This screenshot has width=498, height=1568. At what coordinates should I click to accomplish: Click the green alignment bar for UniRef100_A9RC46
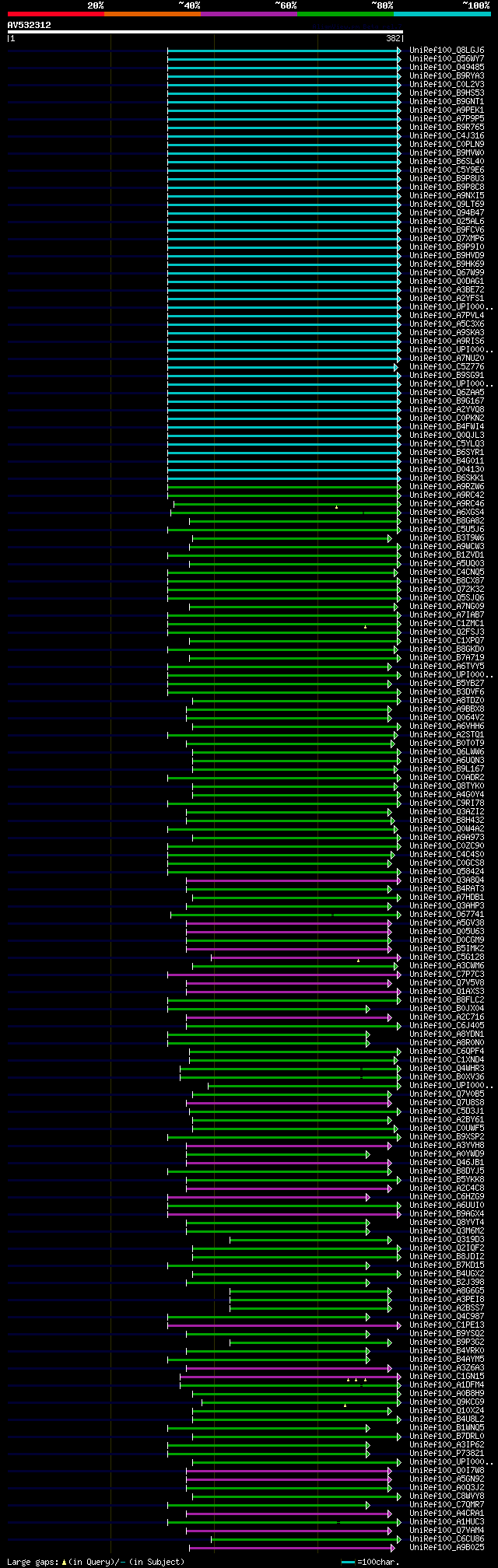click(287, 503)
